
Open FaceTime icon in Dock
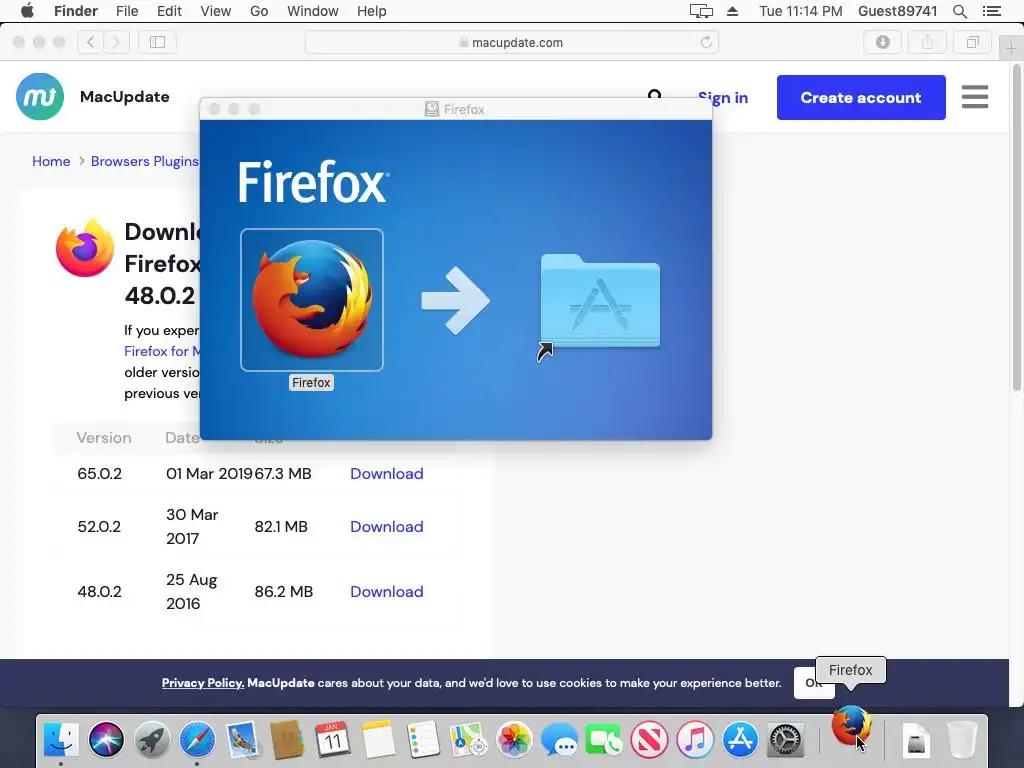coord(604,740)
